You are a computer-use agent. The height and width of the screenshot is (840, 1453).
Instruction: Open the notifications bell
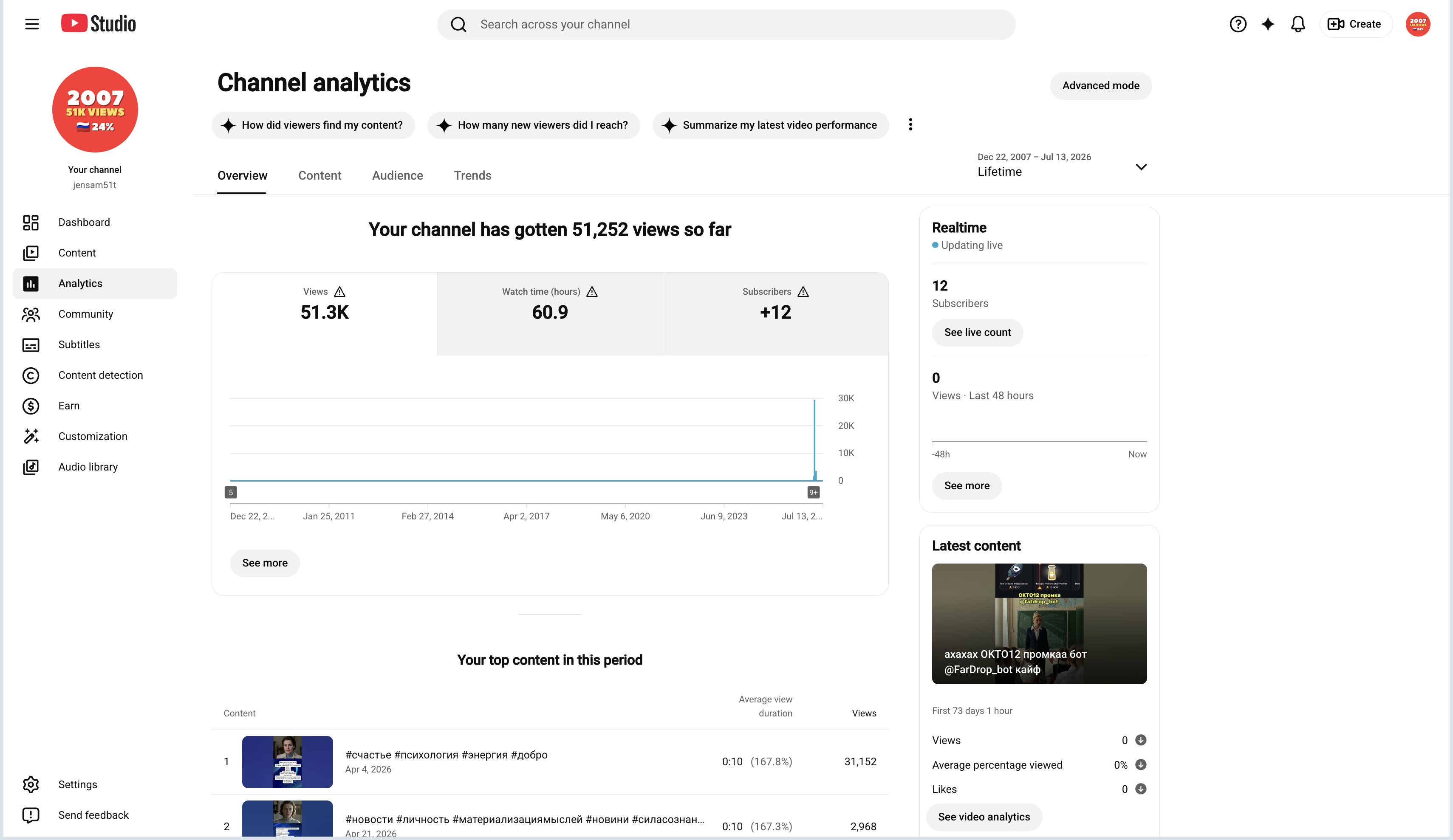click(x=1298, y=24)
